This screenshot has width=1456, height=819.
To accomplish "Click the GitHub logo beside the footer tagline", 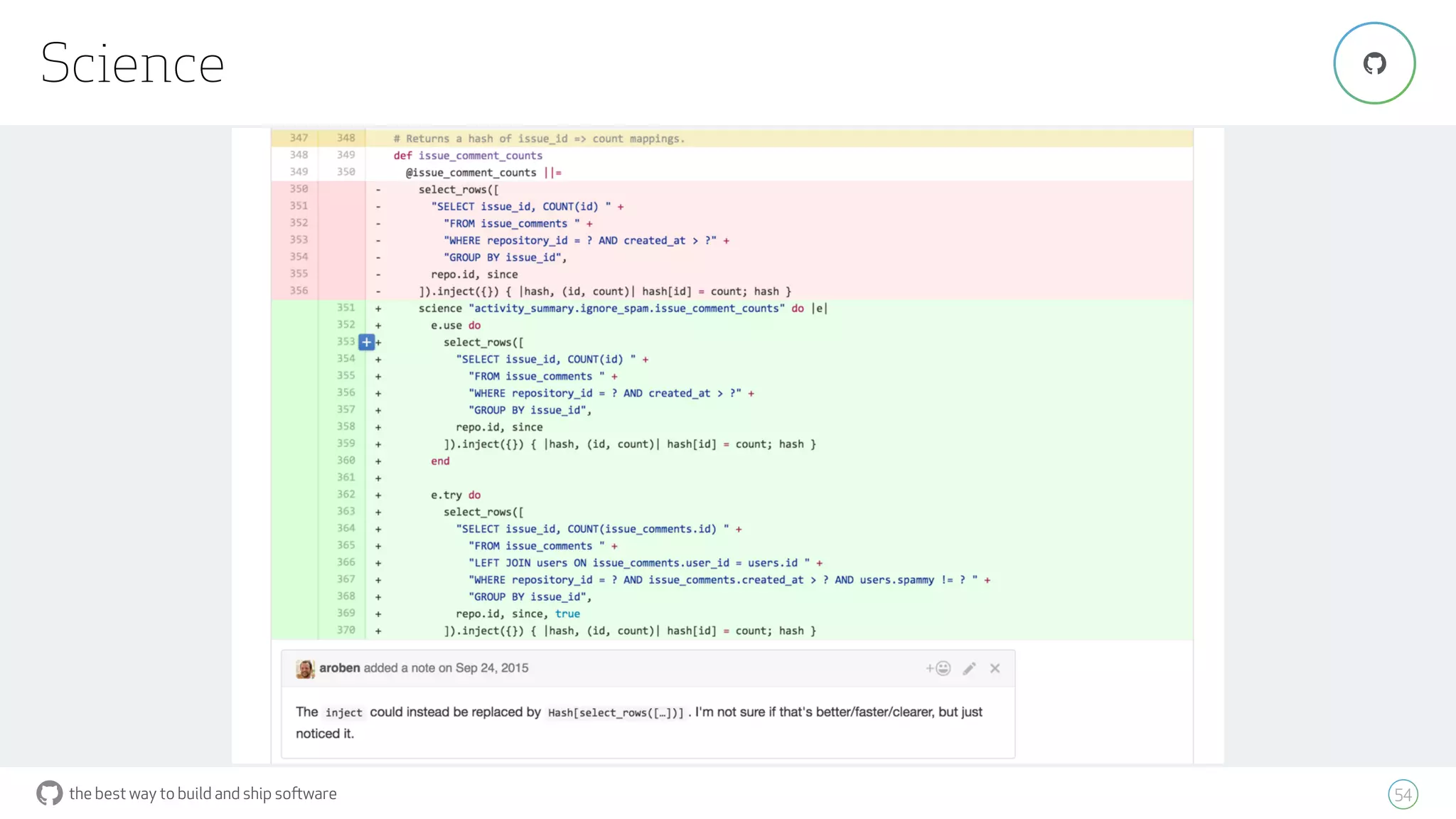I will [x=49, y=793].
